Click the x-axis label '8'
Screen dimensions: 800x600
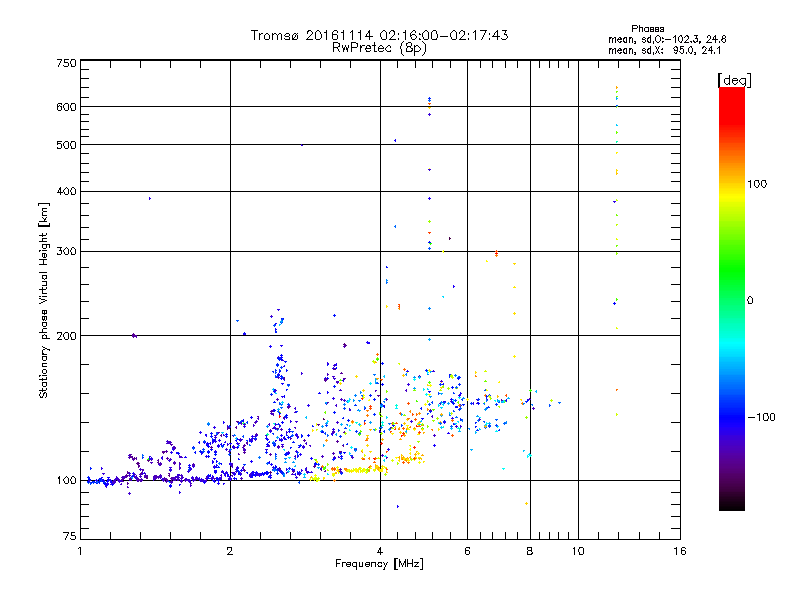coord(530,551)
